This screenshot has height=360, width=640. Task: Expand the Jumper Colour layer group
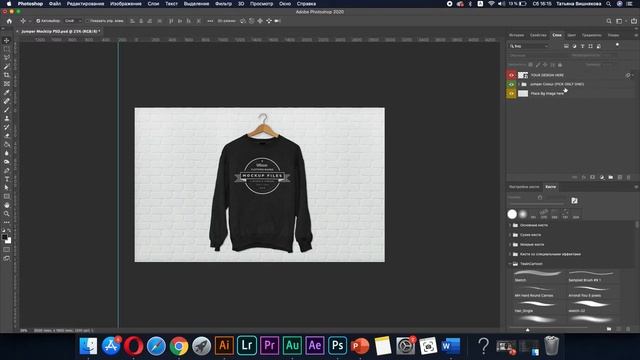pos(519,84)
